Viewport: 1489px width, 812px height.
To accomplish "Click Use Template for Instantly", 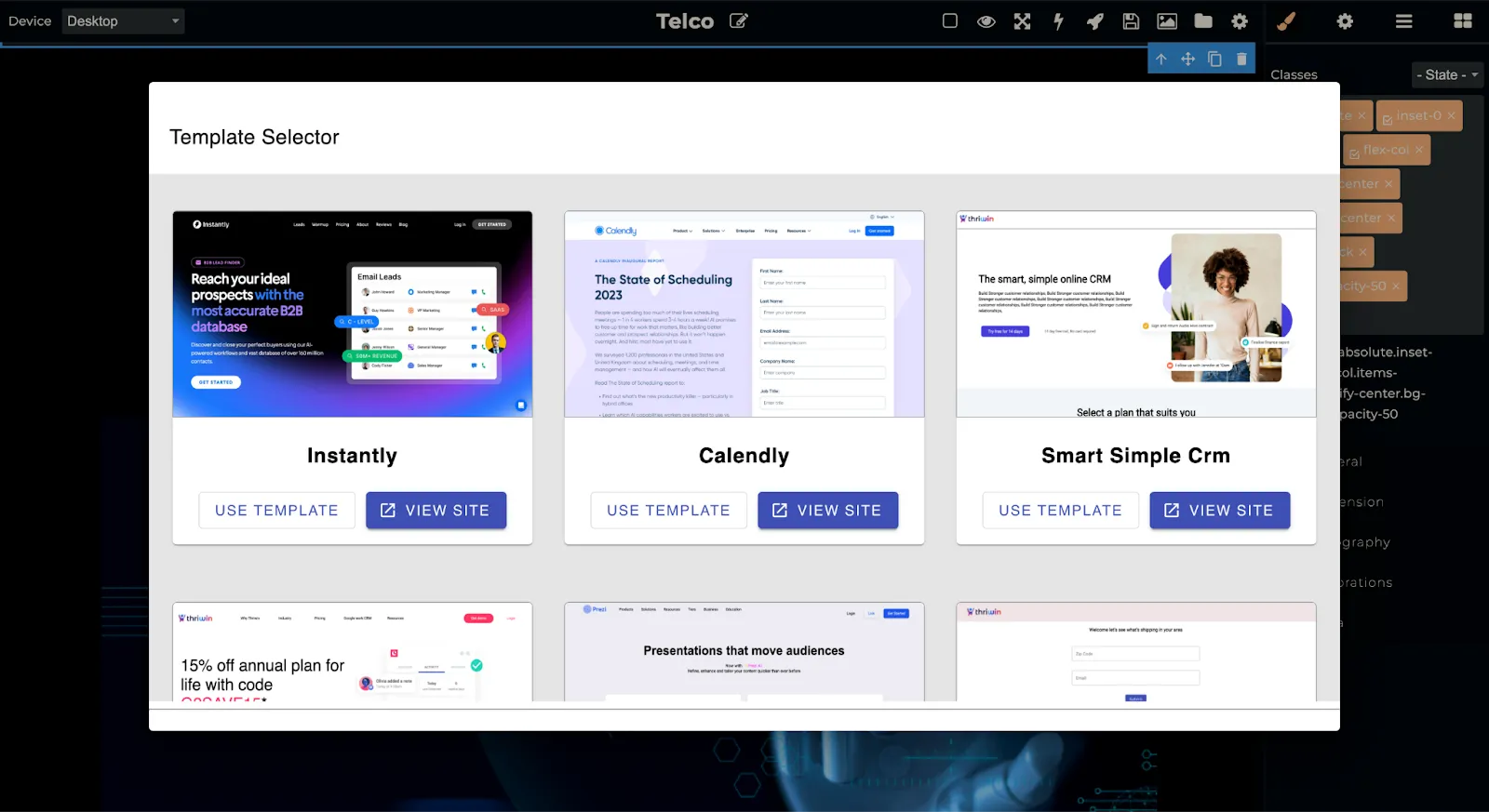I will (x=276, y=511).
